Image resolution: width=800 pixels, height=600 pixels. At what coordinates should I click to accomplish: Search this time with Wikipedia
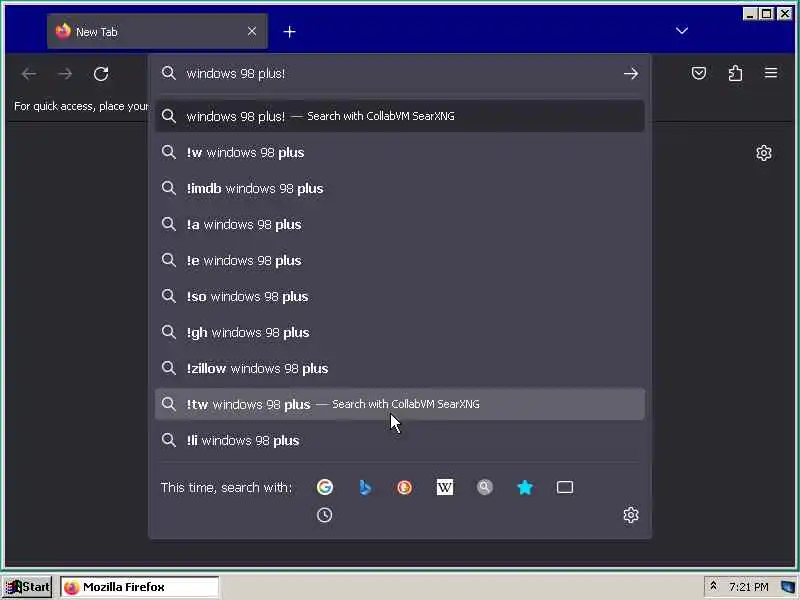click(x=444, y=487)
